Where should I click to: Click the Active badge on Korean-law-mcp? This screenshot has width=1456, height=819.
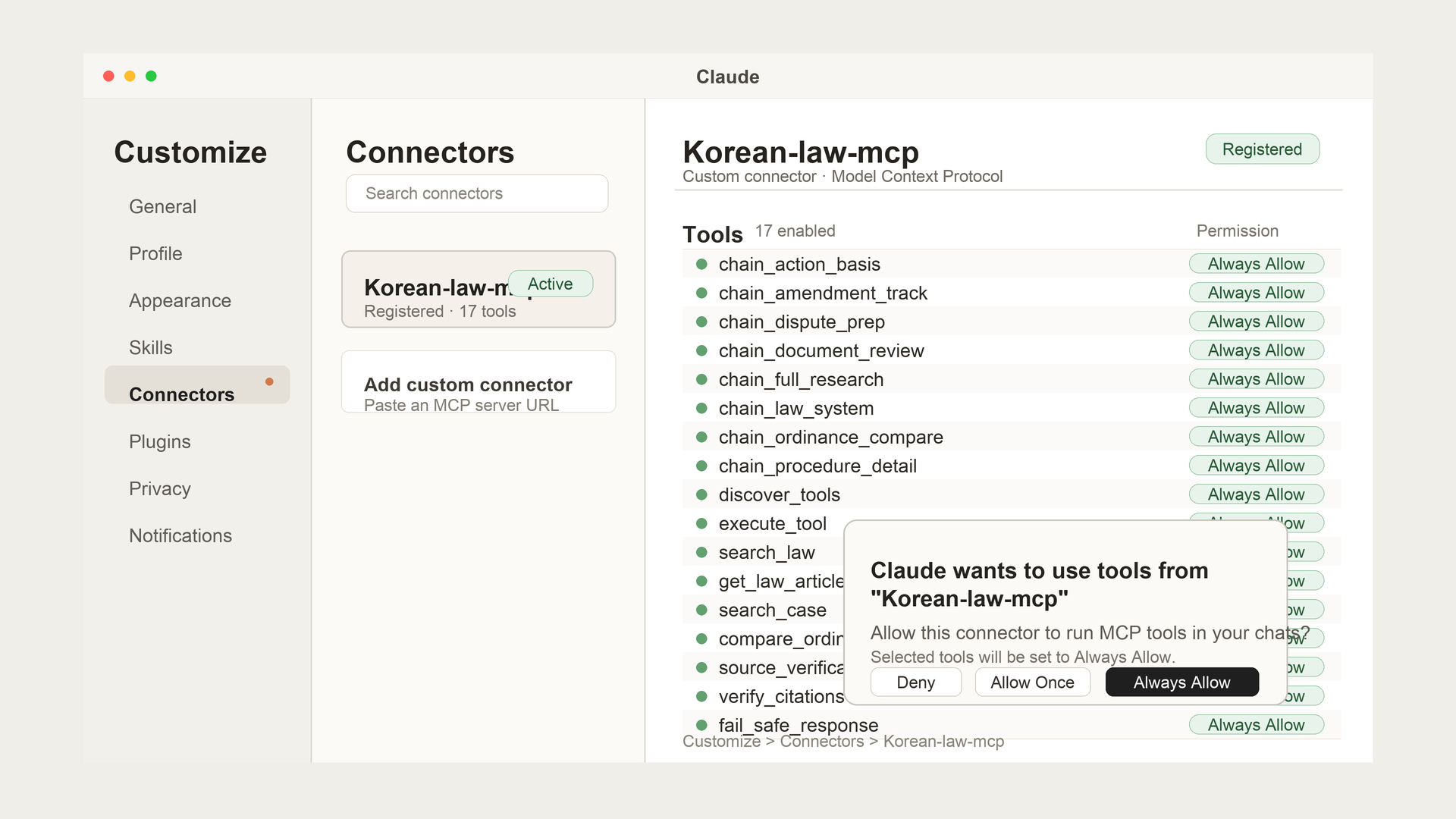[551, 284]
